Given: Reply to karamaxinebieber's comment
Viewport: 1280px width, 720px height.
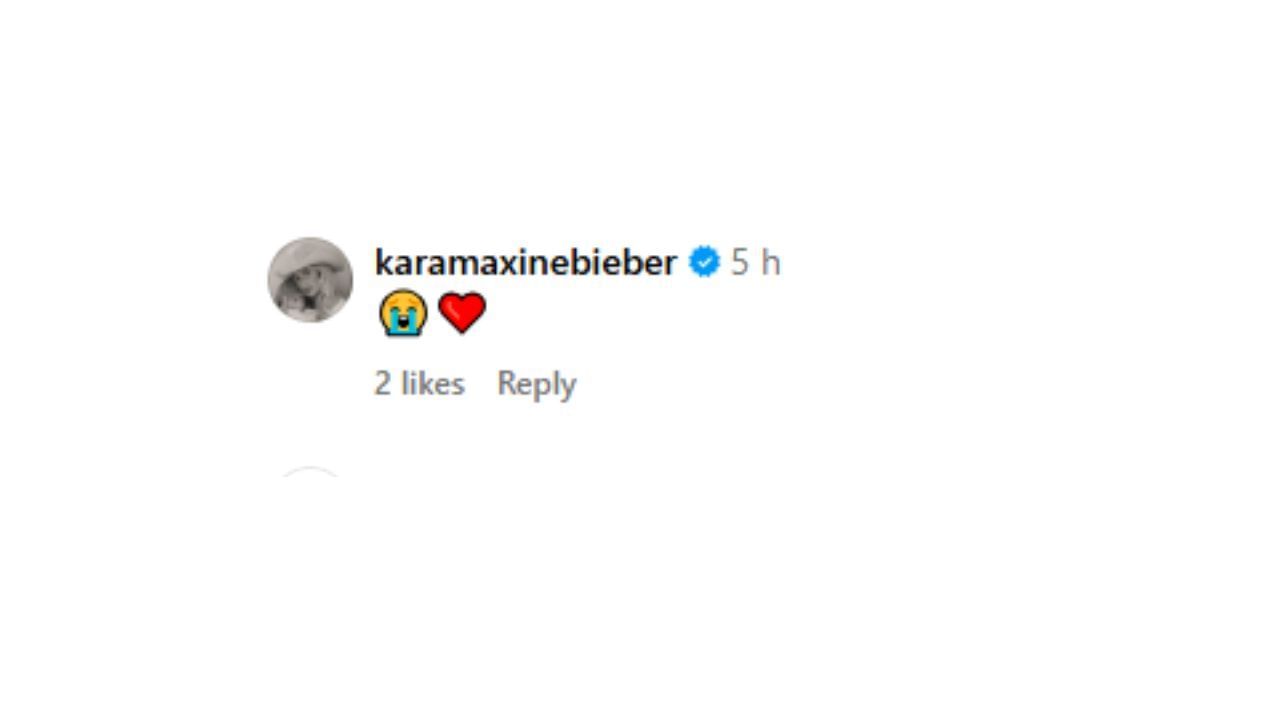Looking at the screenshot, I should click(x=536, y=383).
